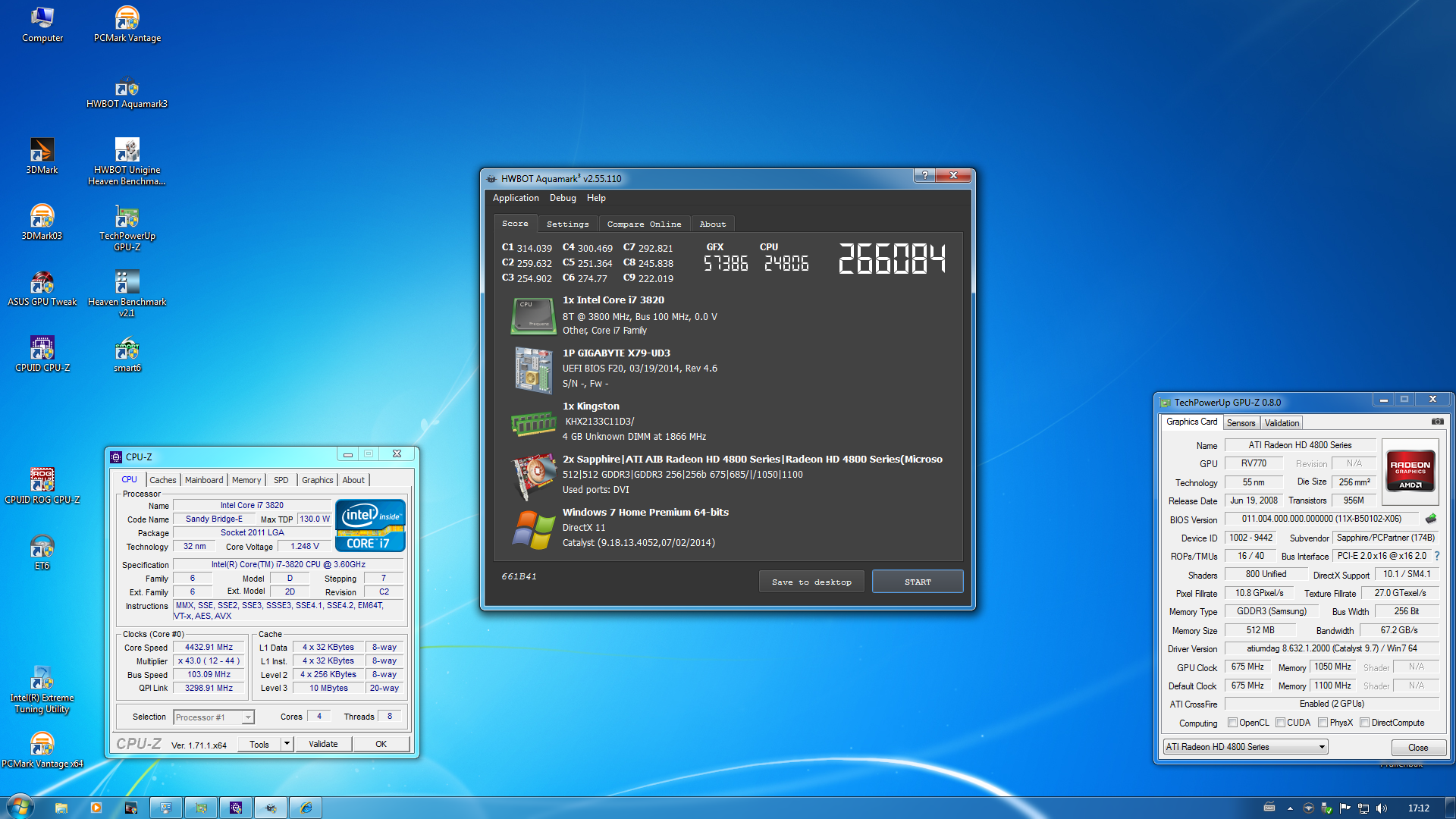This screenshot has height=819, width=1456.
Task: Select the 3DMark desktop icon
Action: pyautogui.click(x=42, y=157)
